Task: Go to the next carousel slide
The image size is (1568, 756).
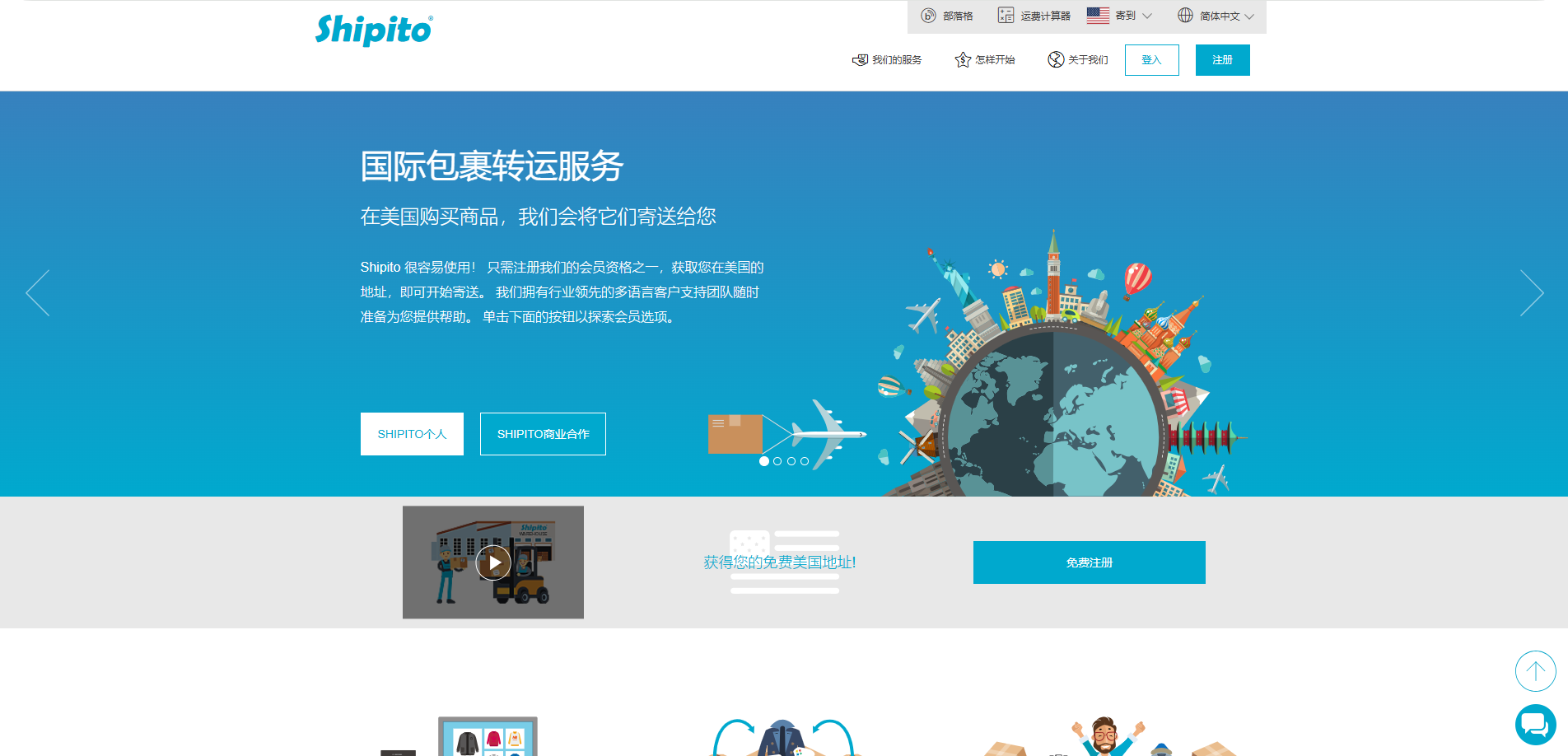Action: pos(1531,293)
